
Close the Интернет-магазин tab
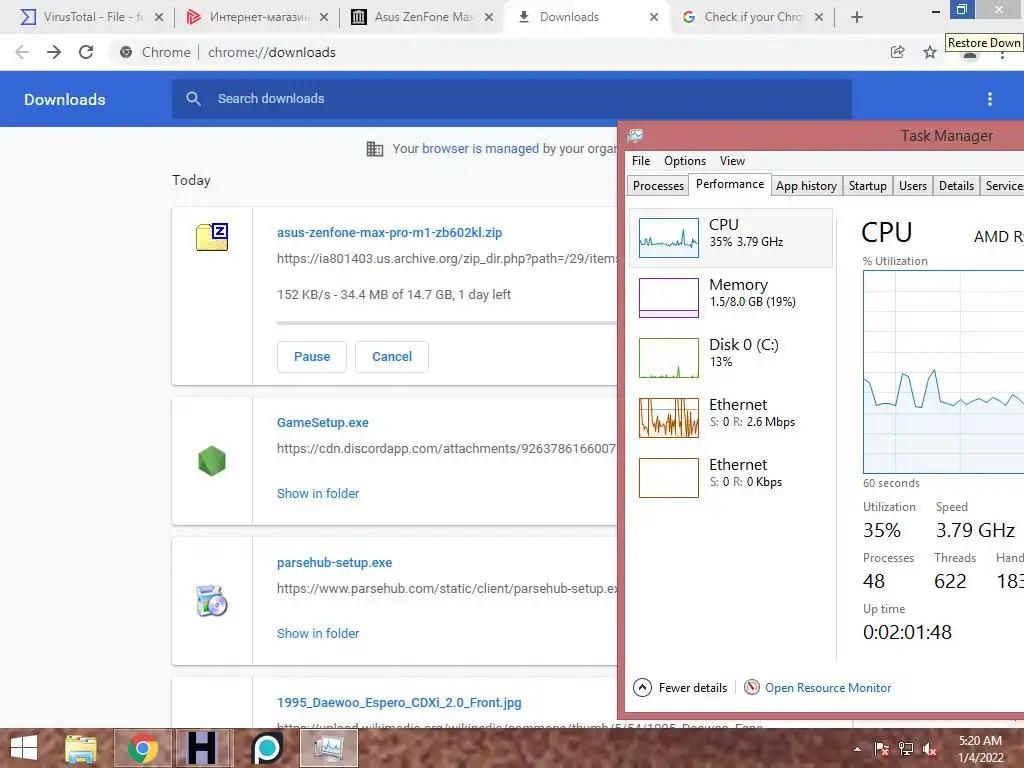click(324, 17)
